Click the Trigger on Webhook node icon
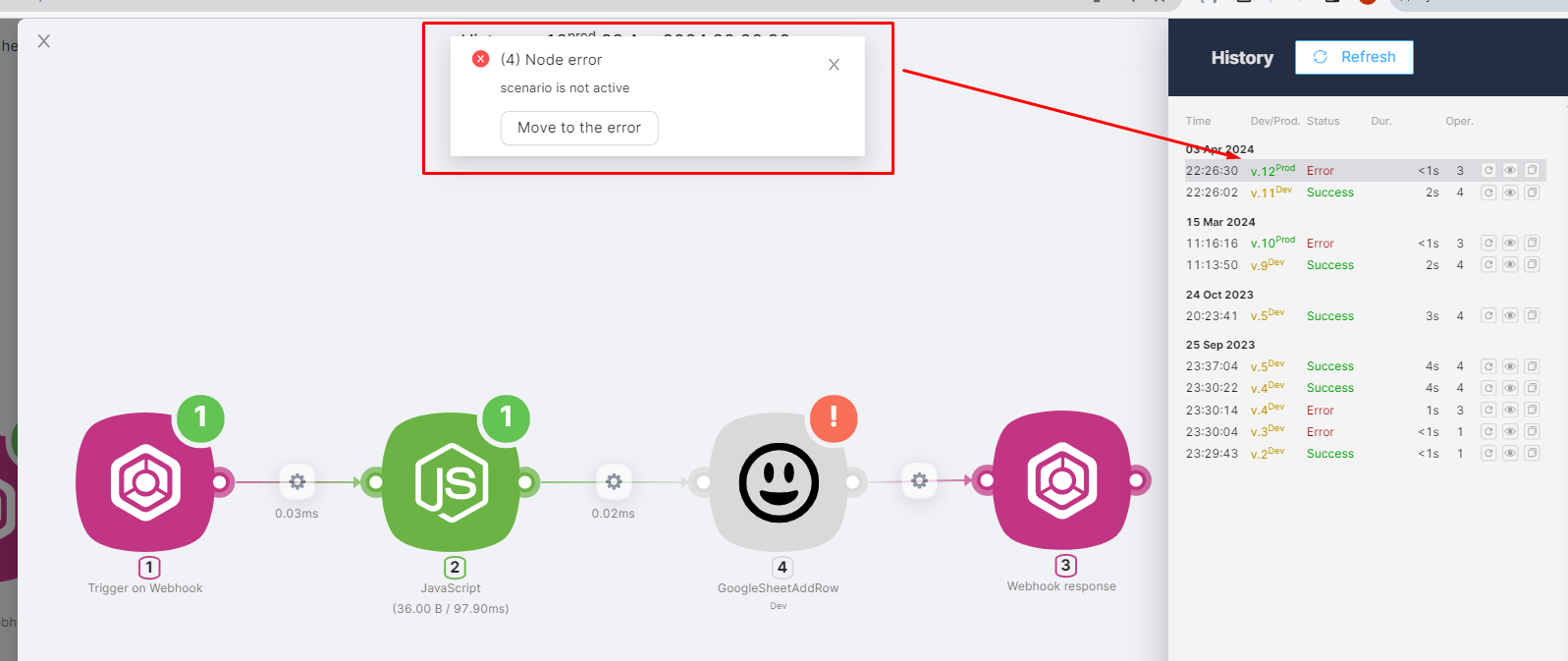1568x661 pixels. [x=145, y=481]
